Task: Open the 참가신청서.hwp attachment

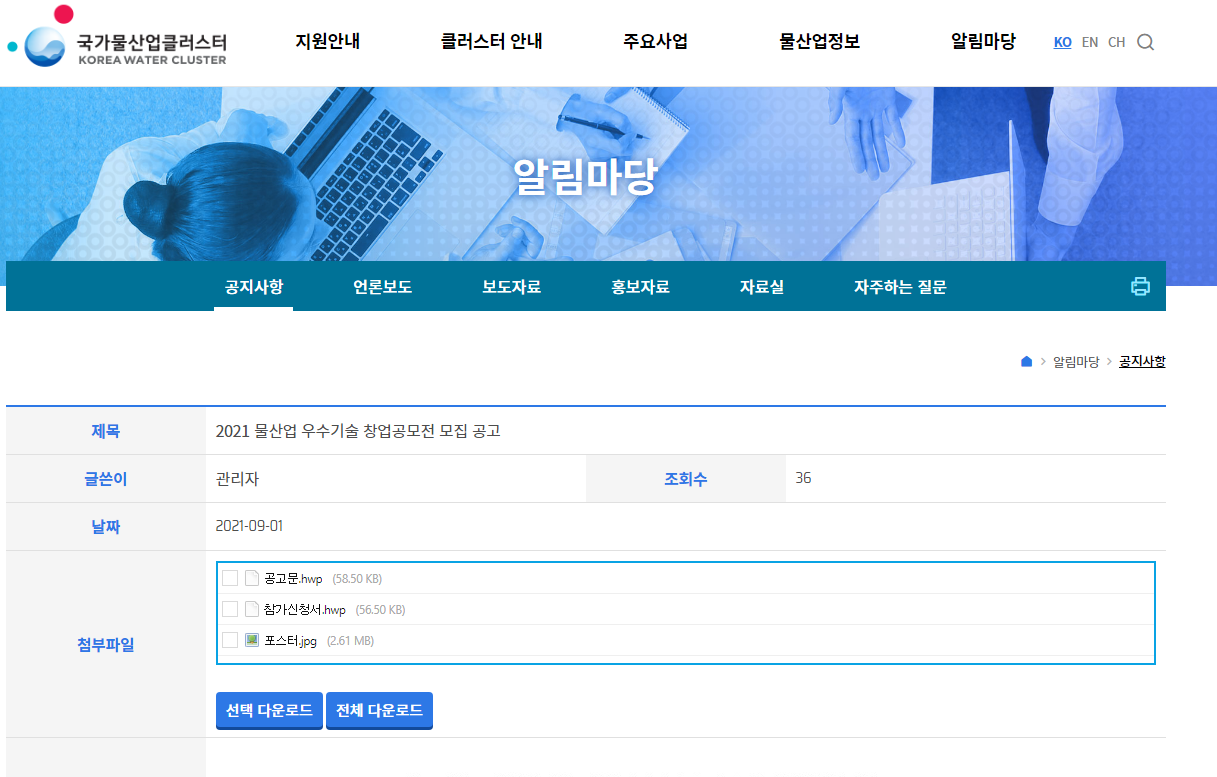Action: 305,610
